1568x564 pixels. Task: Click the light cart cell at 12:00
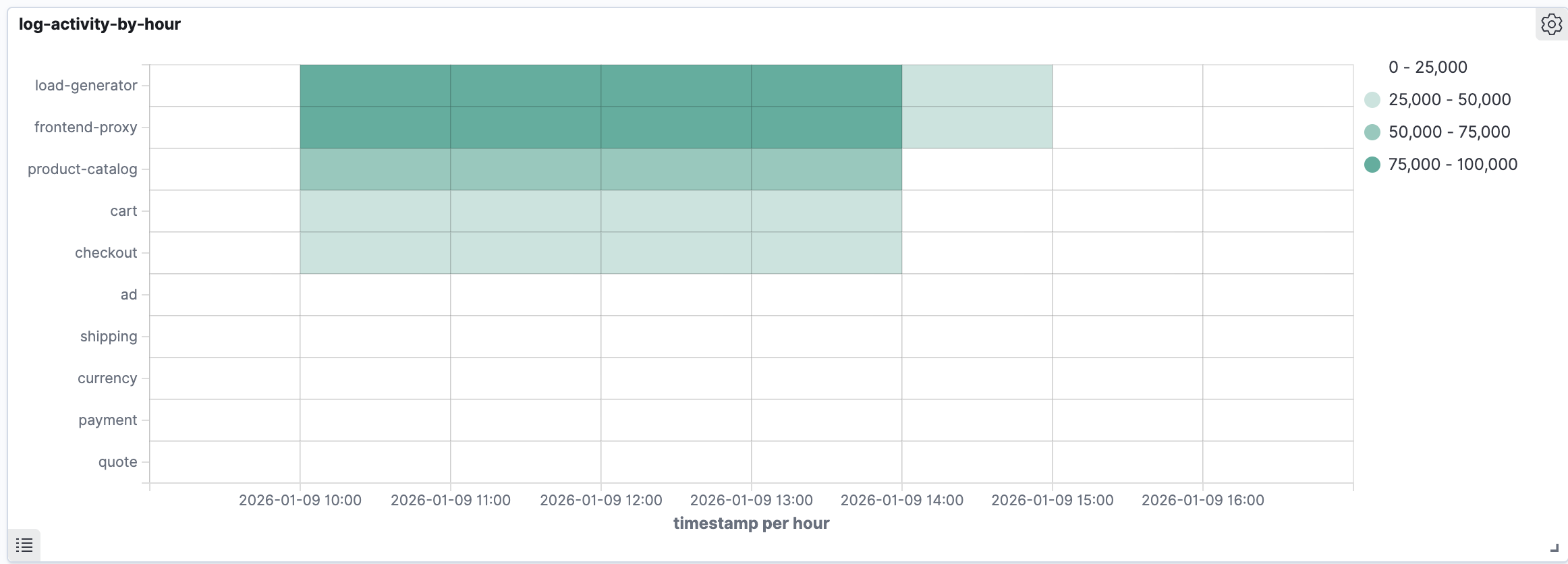(x=675, y=210)
